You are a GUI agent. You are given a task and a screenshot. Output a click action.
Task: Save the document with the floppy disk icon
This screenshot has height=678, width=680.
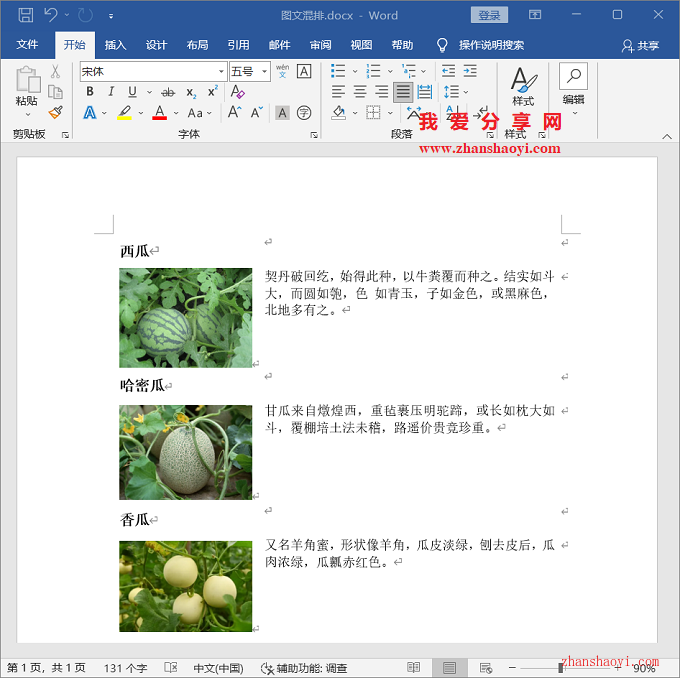tap(26, 15)
